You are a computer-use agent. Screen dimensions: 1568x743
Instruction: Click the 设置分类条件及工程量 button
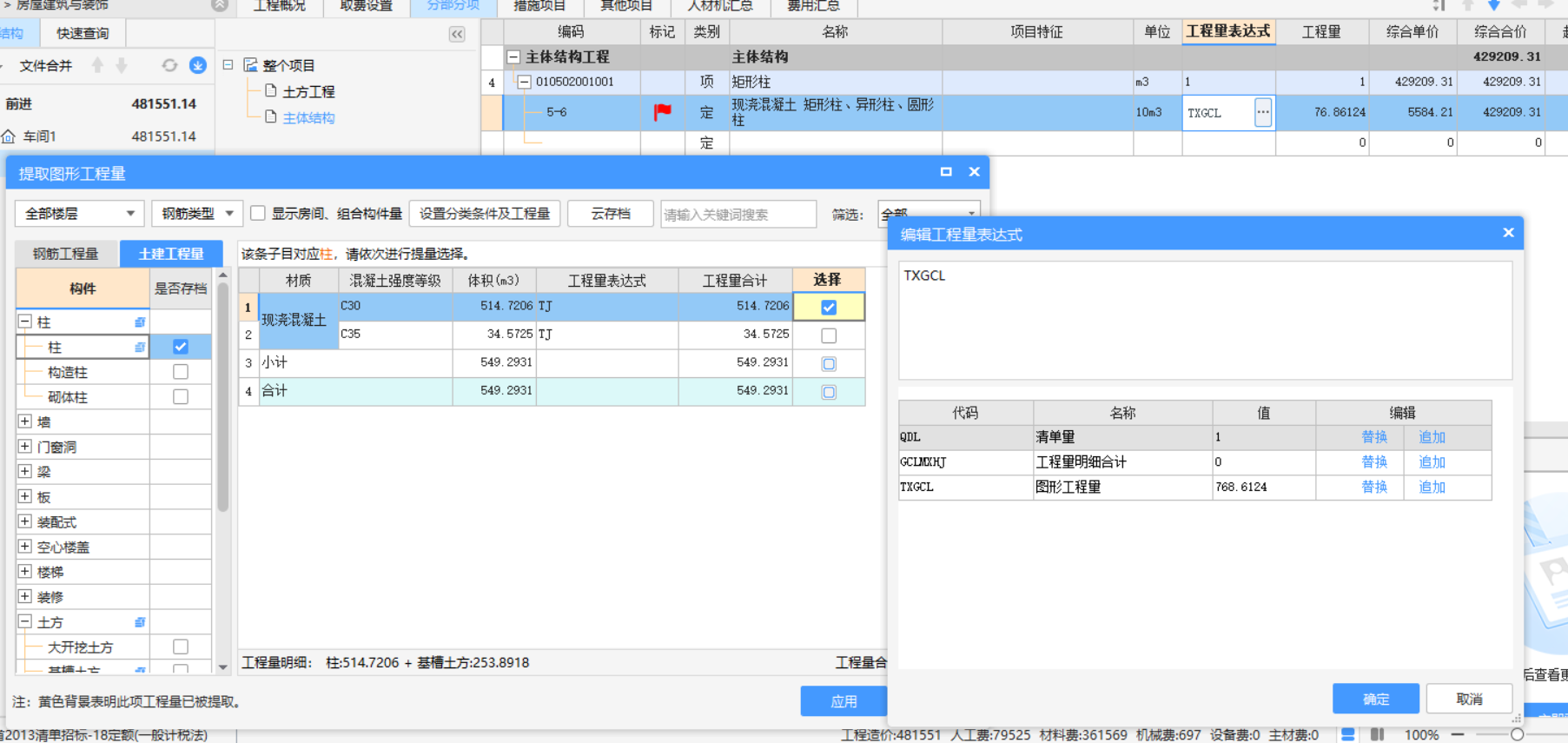[x=485, y=213]
